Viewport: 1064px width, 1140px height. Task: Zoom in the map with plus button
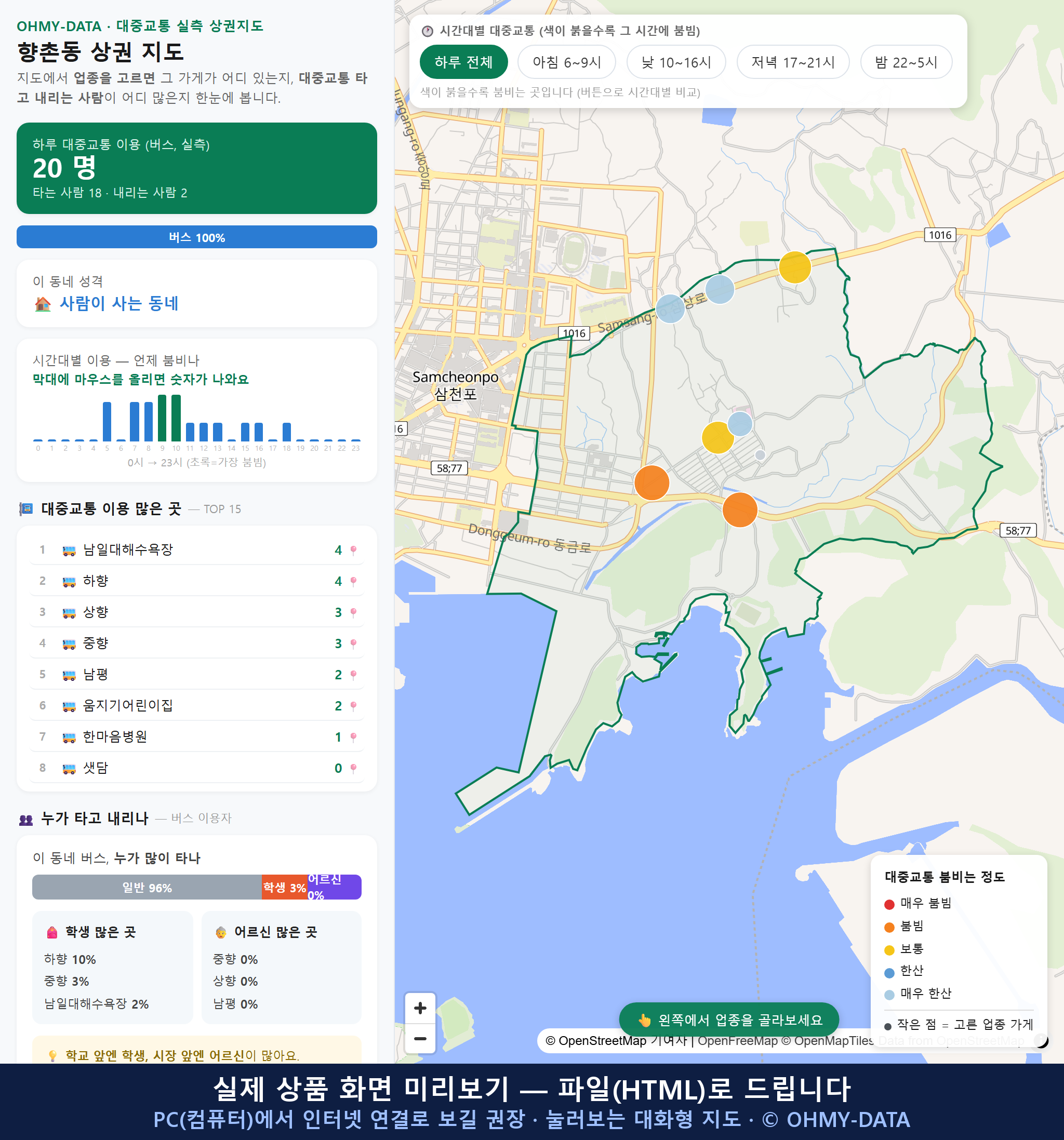click(x=420, y=1008)
